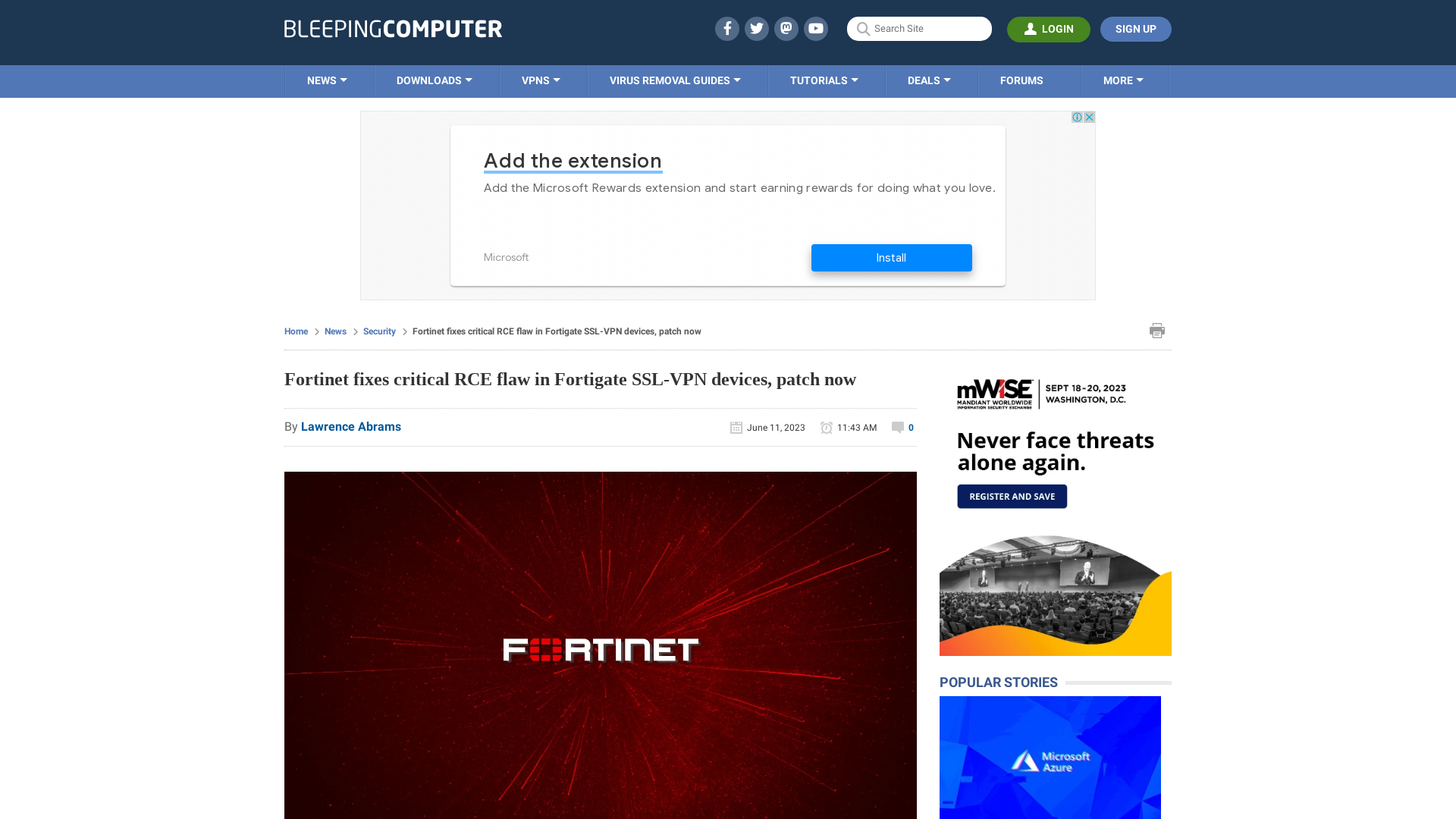Click the BleepingComputer Facebook icon
Viewport: 1456px width, 819px height.
click(727, 28)
